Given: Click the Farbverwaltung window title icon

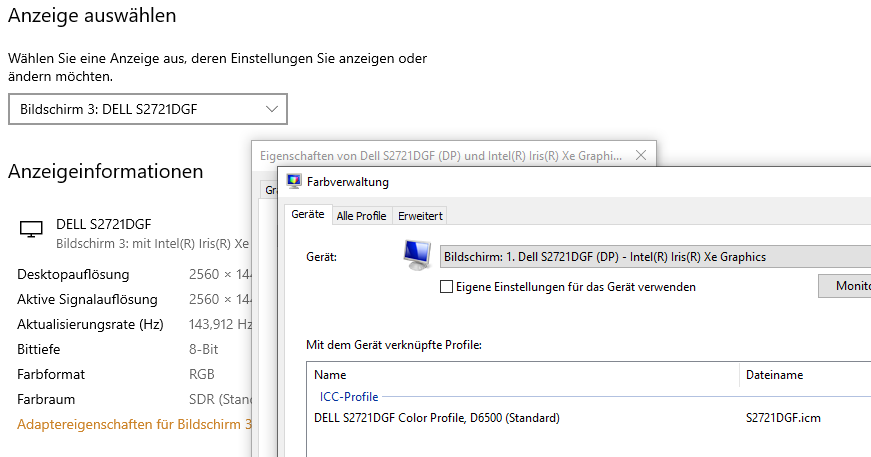Looking at the screenshot, I should click(293, 181).
